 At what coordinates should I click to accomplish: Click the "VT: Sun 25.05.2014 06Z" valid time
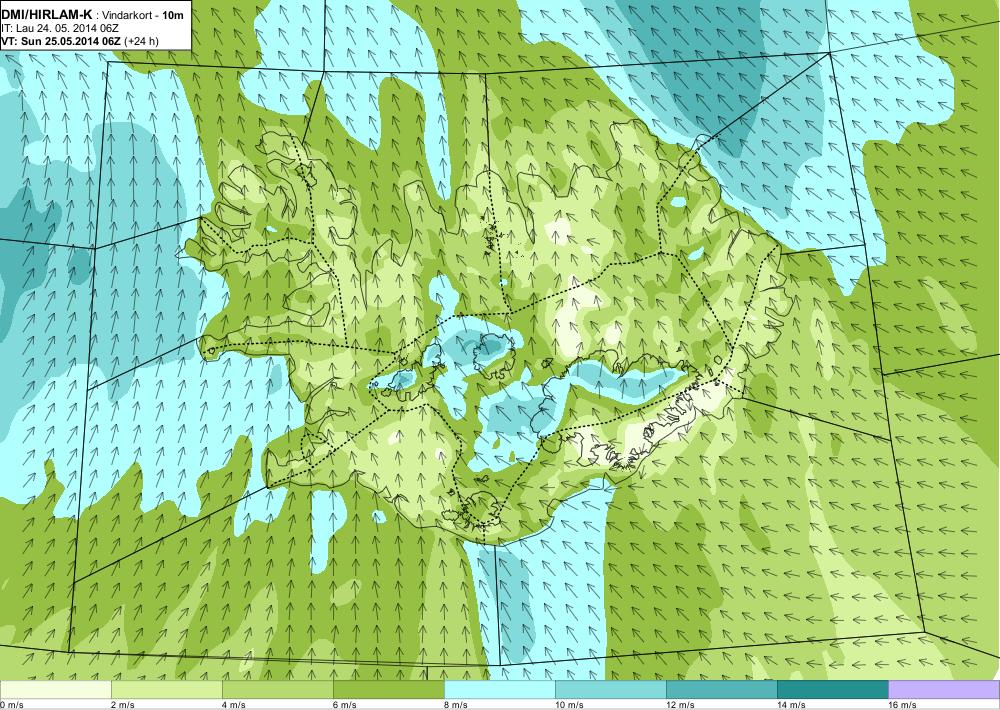62,41
